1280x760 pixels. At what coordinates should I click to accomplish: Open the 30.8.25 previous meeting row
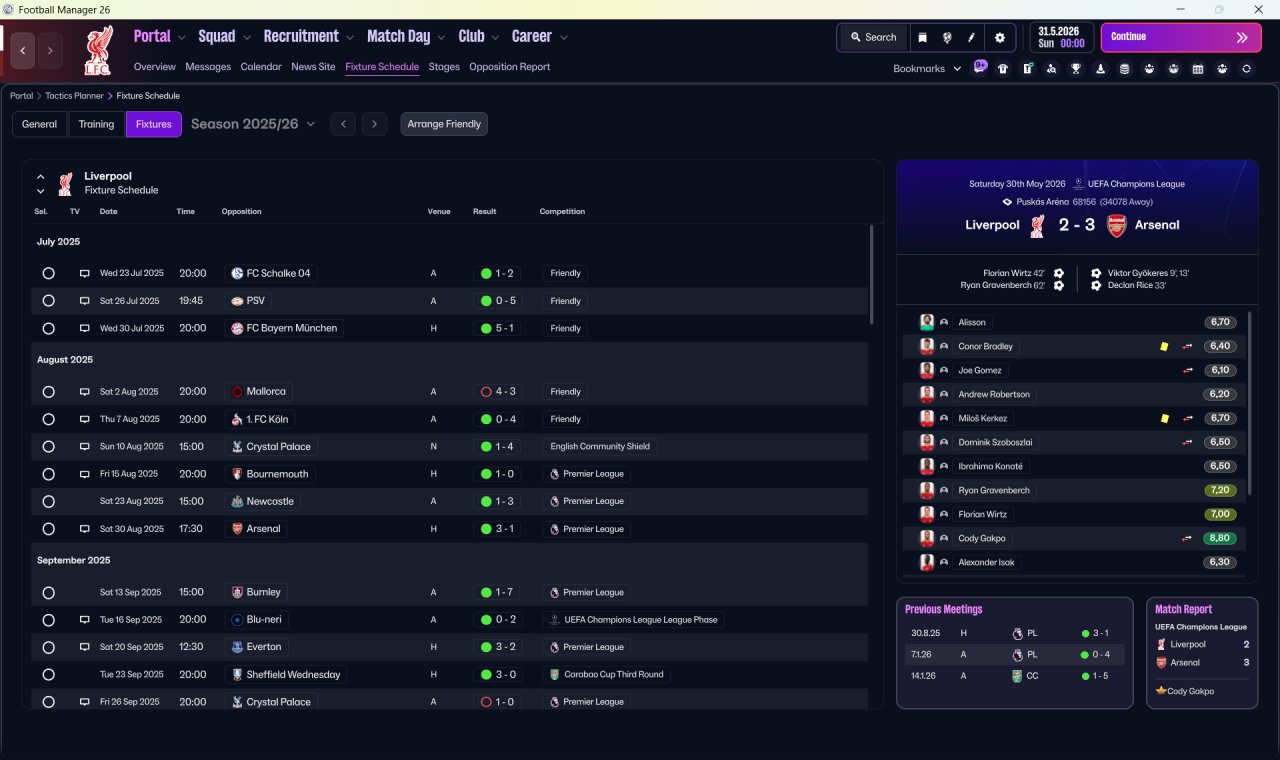click(x=1015, y=633)
